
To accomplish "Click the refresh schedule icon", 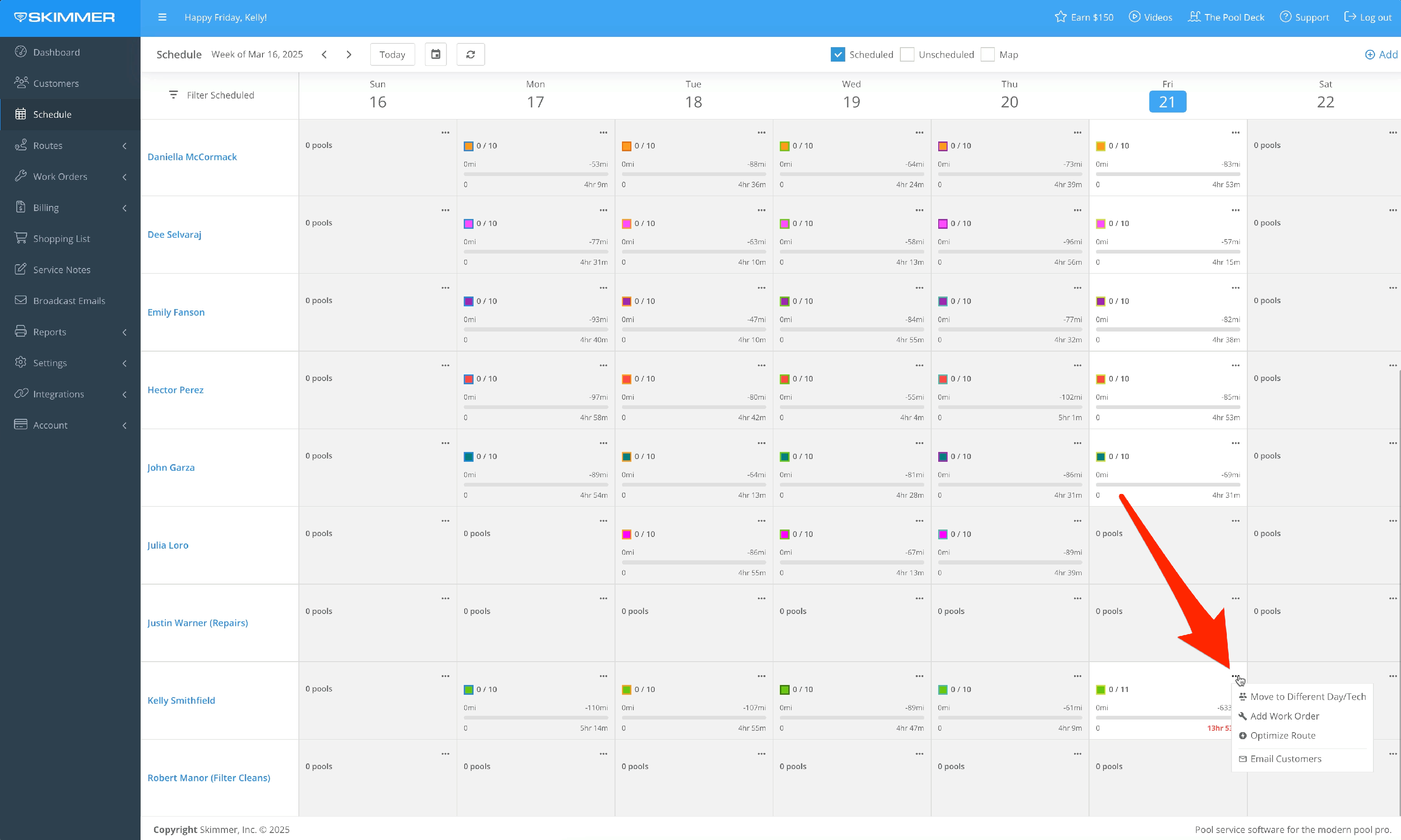I will coord(470,54).
